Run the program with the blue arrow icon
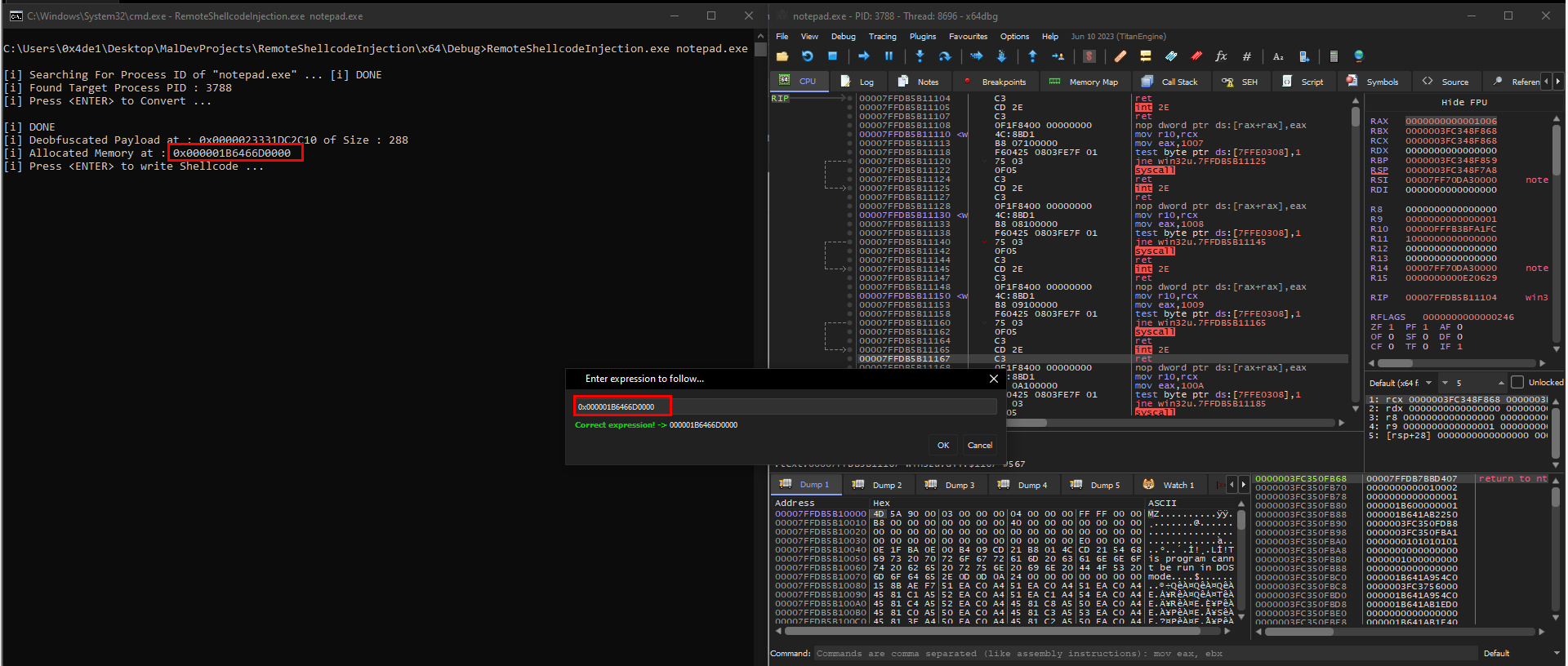 863,56
